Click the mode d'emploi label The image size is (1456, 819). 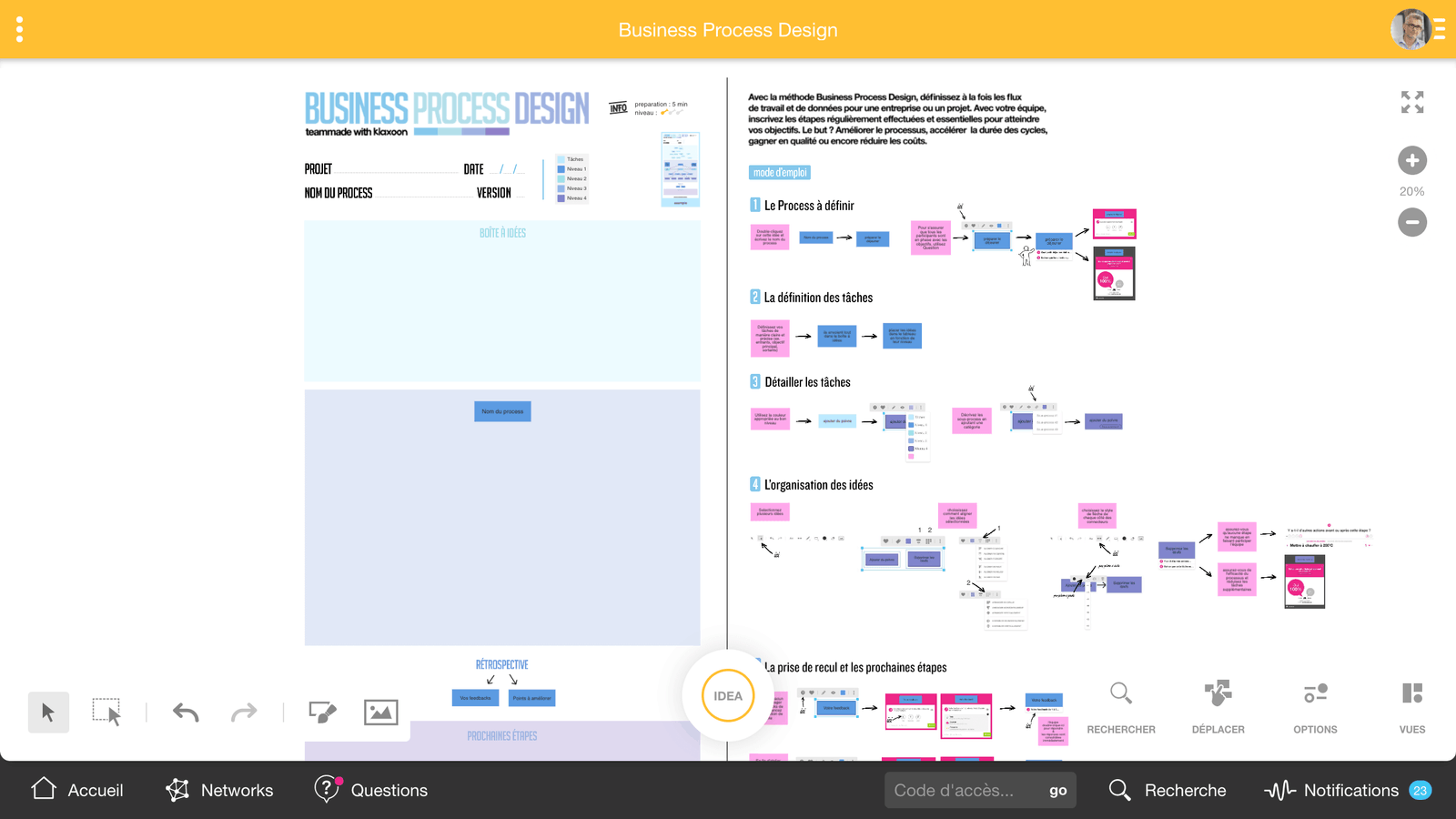pyautogui.click(x=778, y=172)
